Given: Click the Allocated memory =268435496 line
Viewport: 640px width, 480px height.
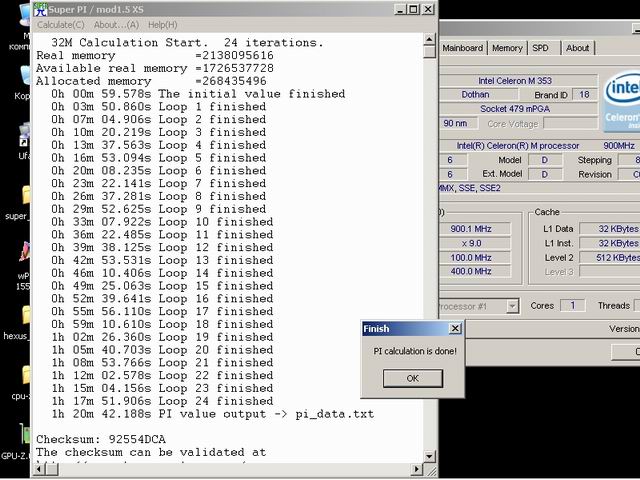Looking at the screenshot, I should [151, 81].
